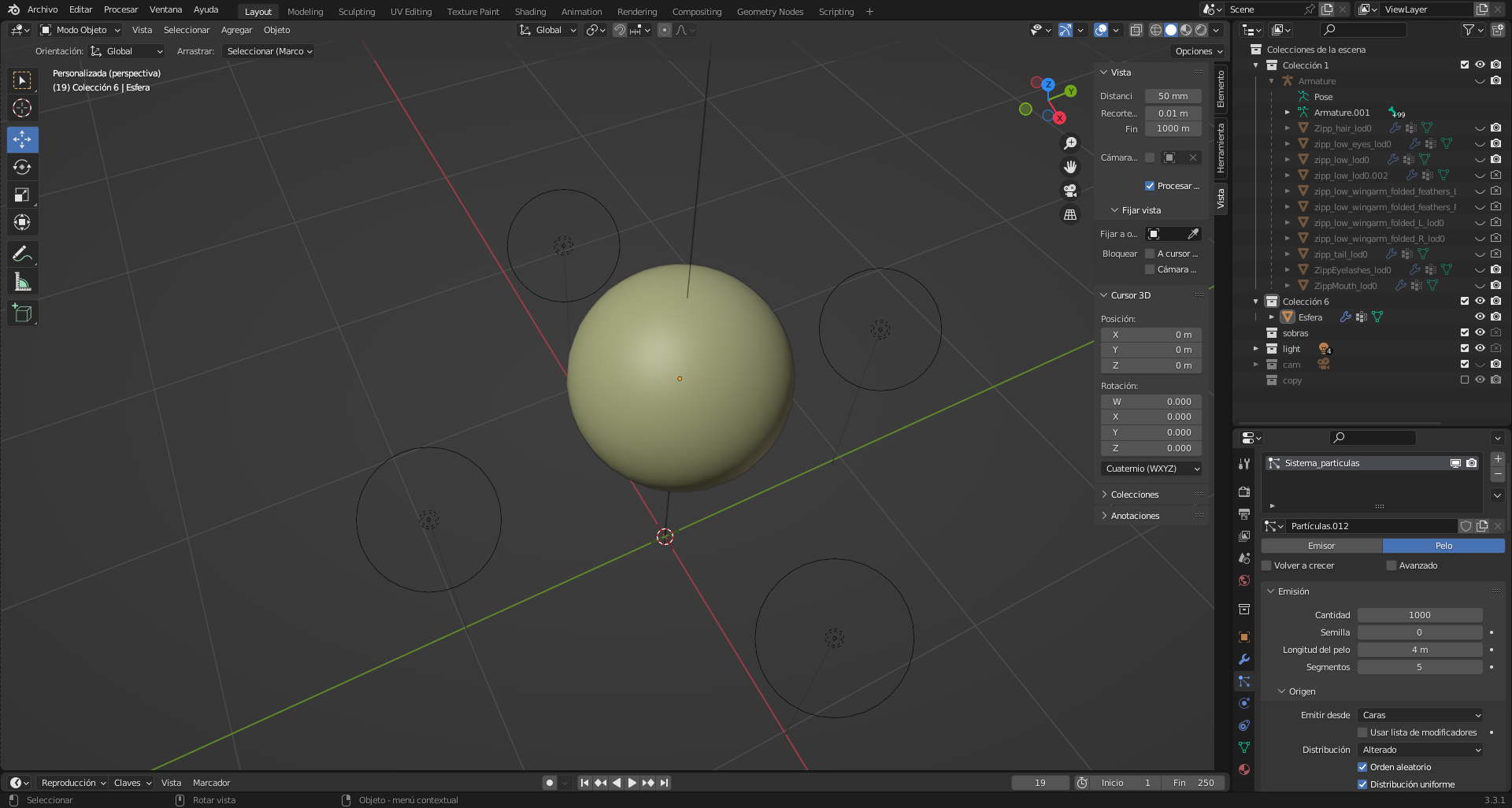Collapse the Emisión panel
The image size is (1512, 808).
click(x=1292, y=591)
